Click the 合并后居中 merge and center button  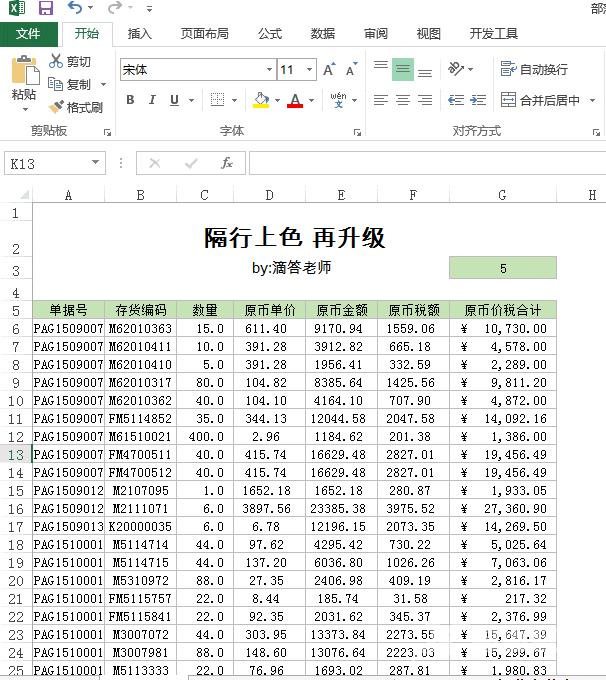[540, 100]
